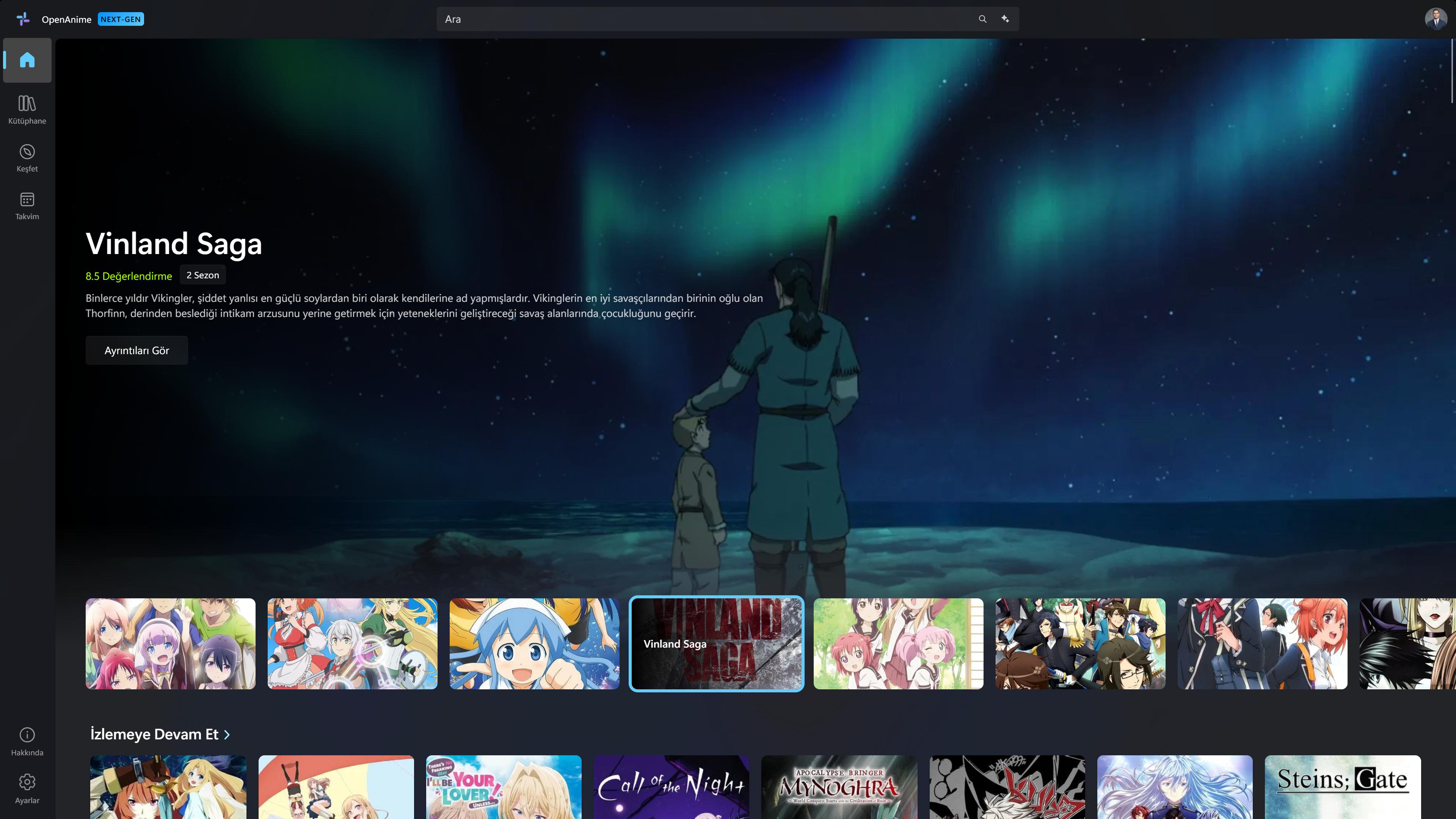The image size is (1456, 819).
Task: Click the Ayrıntıları Gör button
Action: 137,350
